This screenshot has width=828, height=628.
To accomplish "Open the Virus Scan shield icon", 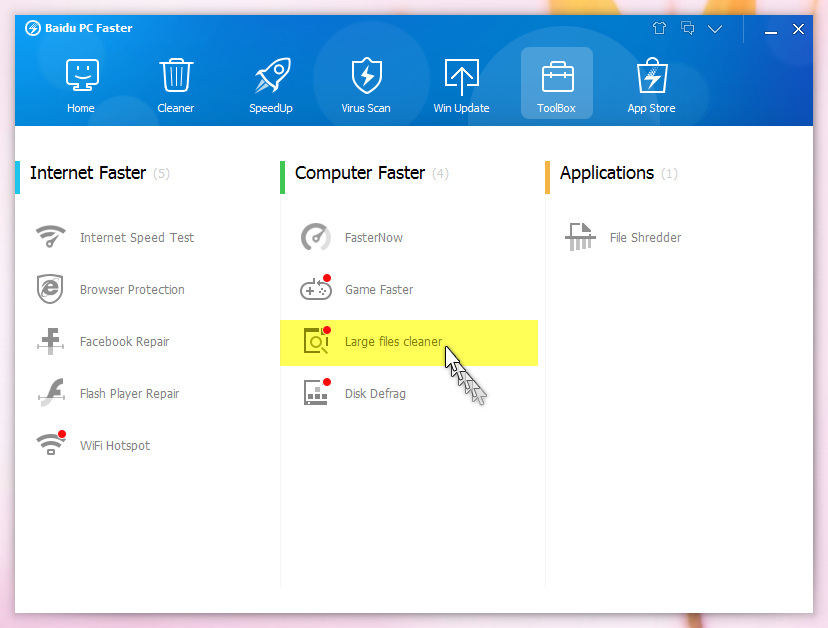I will click(x=366, y=75).
